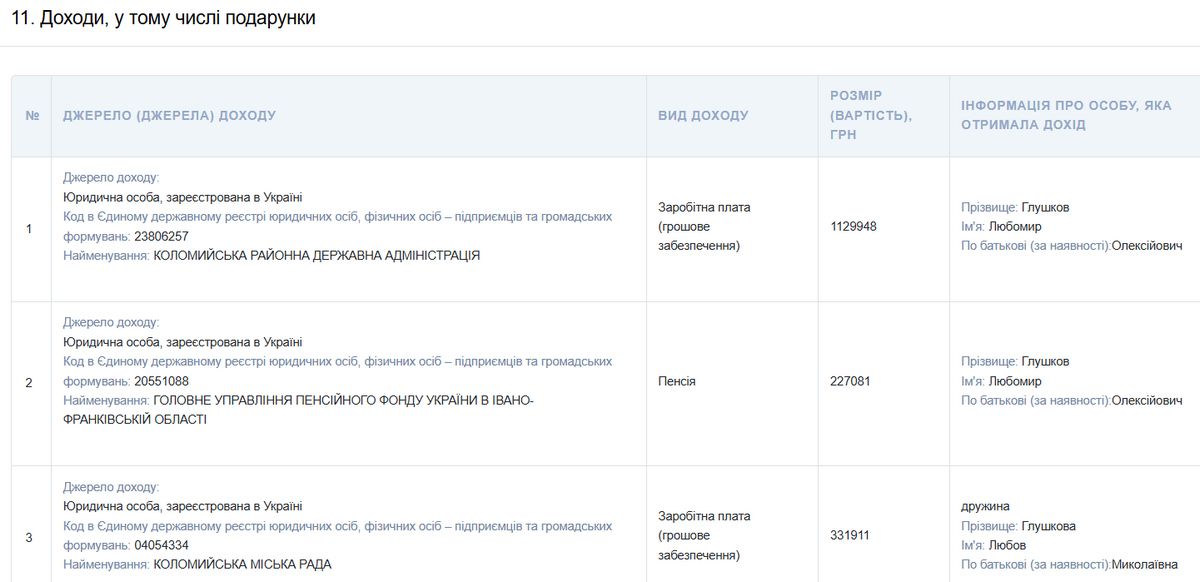Screen dimensions: 1200x582
Task: Click the surname "Глушкова" in row 3
Action: [1048, 526]
